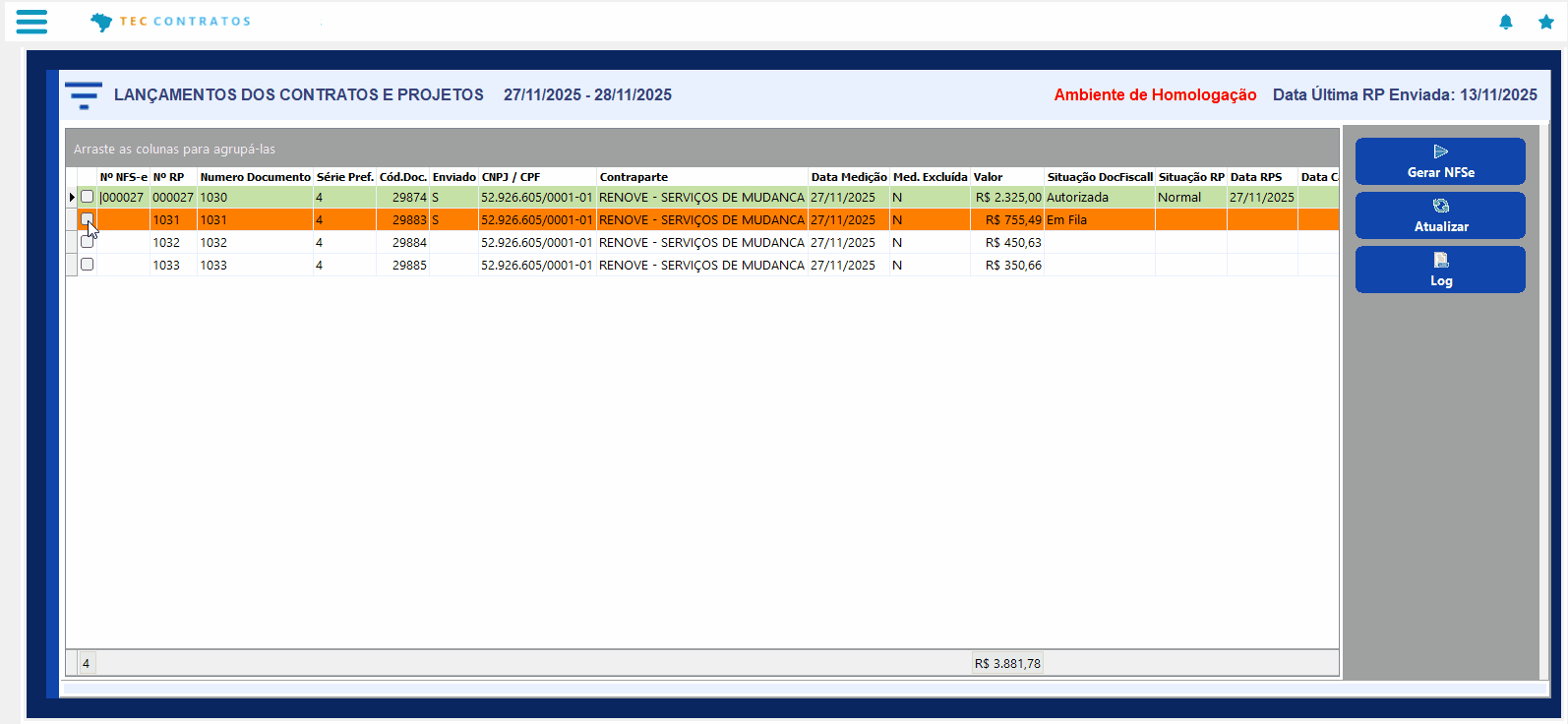
Task: Sort by the Cód.Doc. column header
Action: (403, 177)
